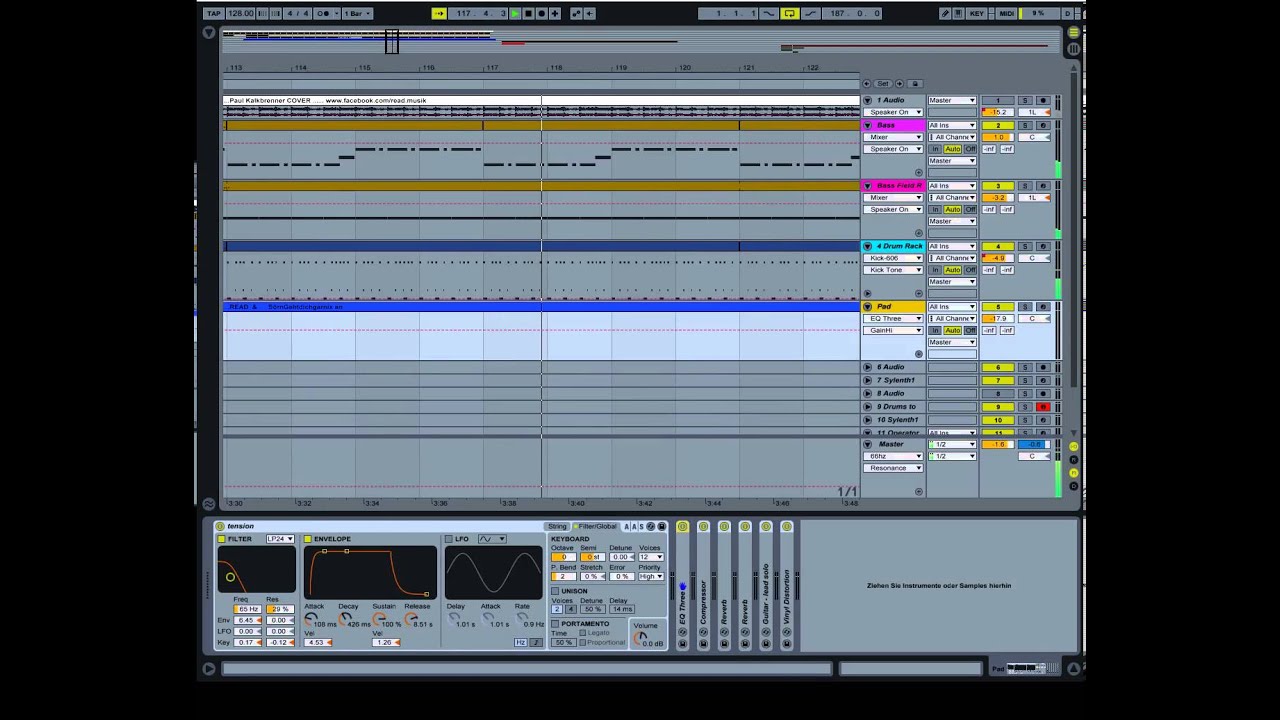
Task: Click the transport Record button
Action: click(x=542, y=13)
